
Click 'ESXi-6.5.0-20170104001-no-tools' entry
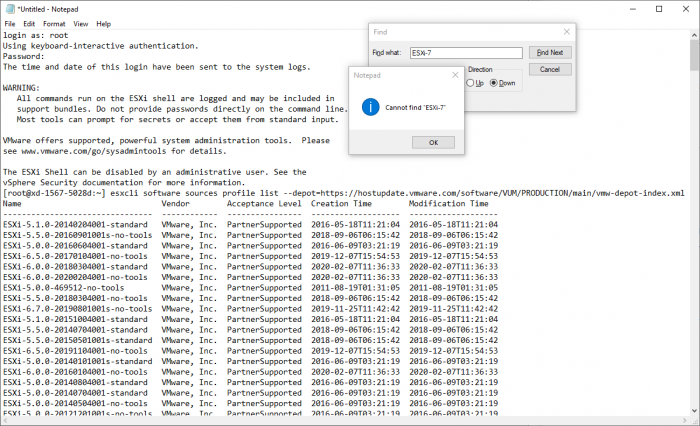(75, 256)
